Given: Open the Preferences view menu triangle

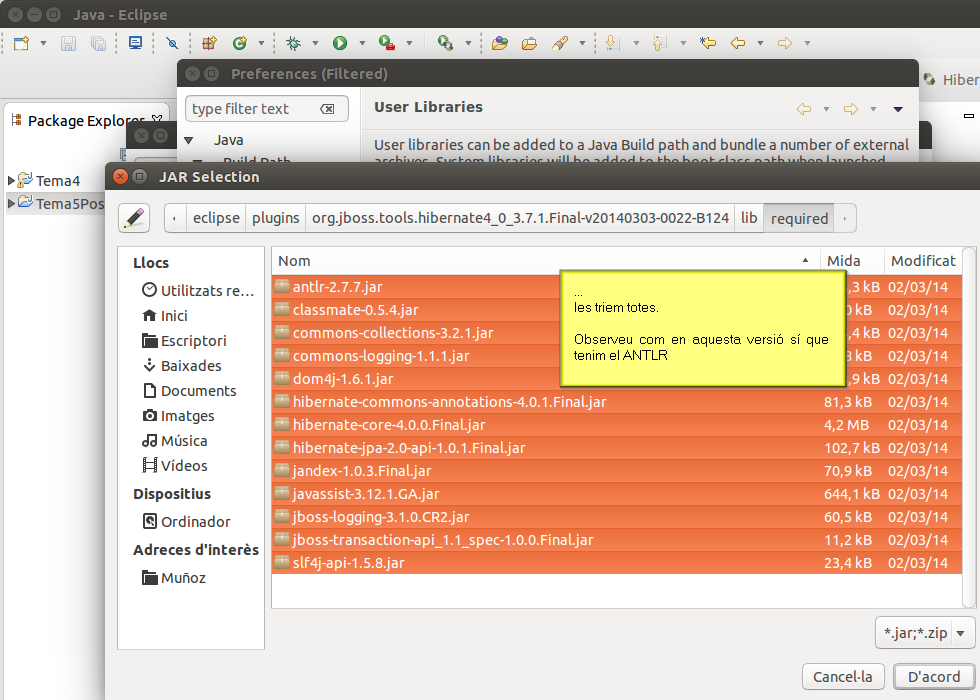Looking at the screenshot, I should point(898,109).
